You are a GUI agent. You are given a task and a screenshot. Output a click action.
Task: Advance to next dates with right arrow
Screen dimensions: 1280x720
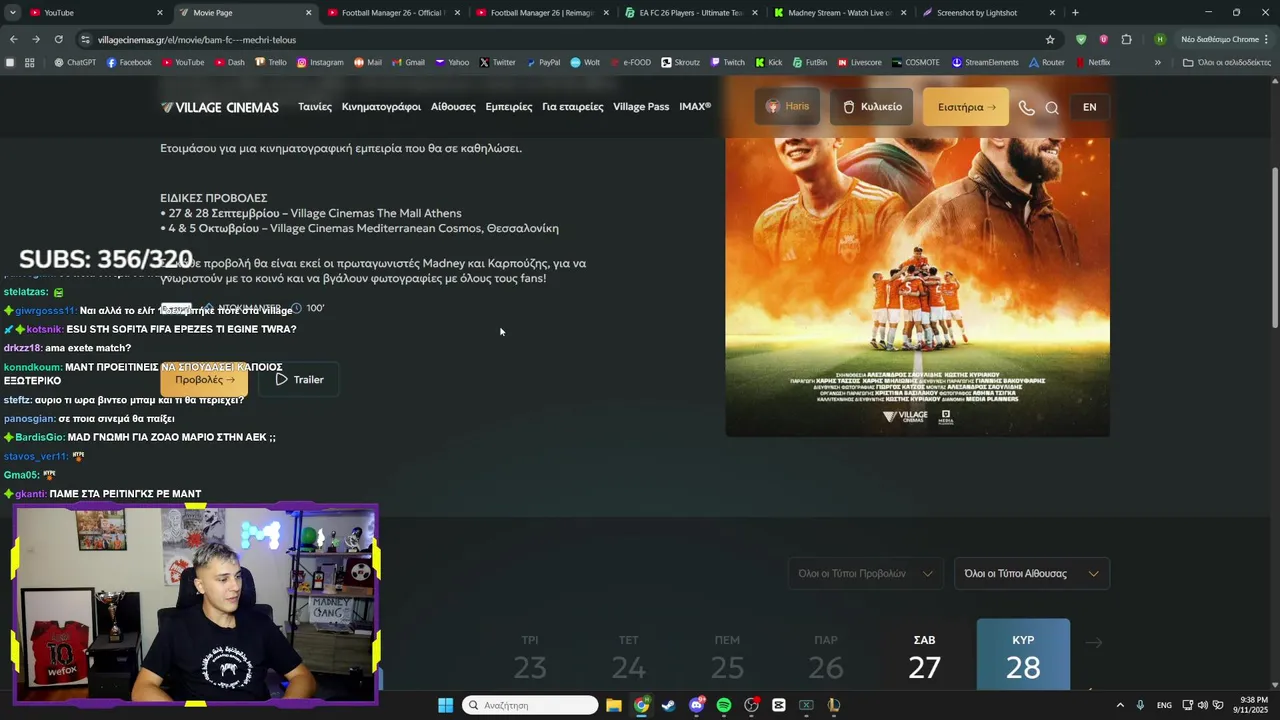[1093, 643]
